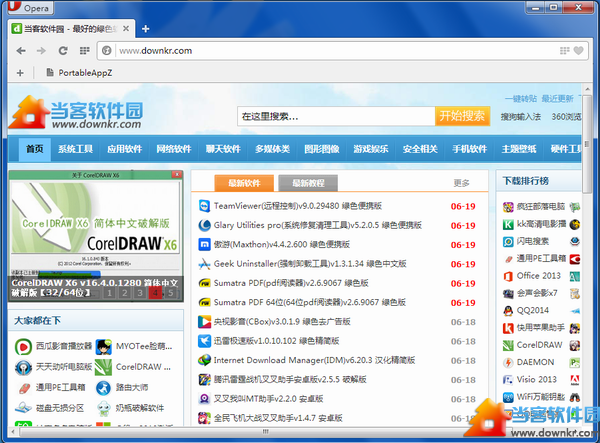Viewport: 600px width, 443px height.
Task: Add bookmark with bookmarks bar plus icon
Action: 20,73
